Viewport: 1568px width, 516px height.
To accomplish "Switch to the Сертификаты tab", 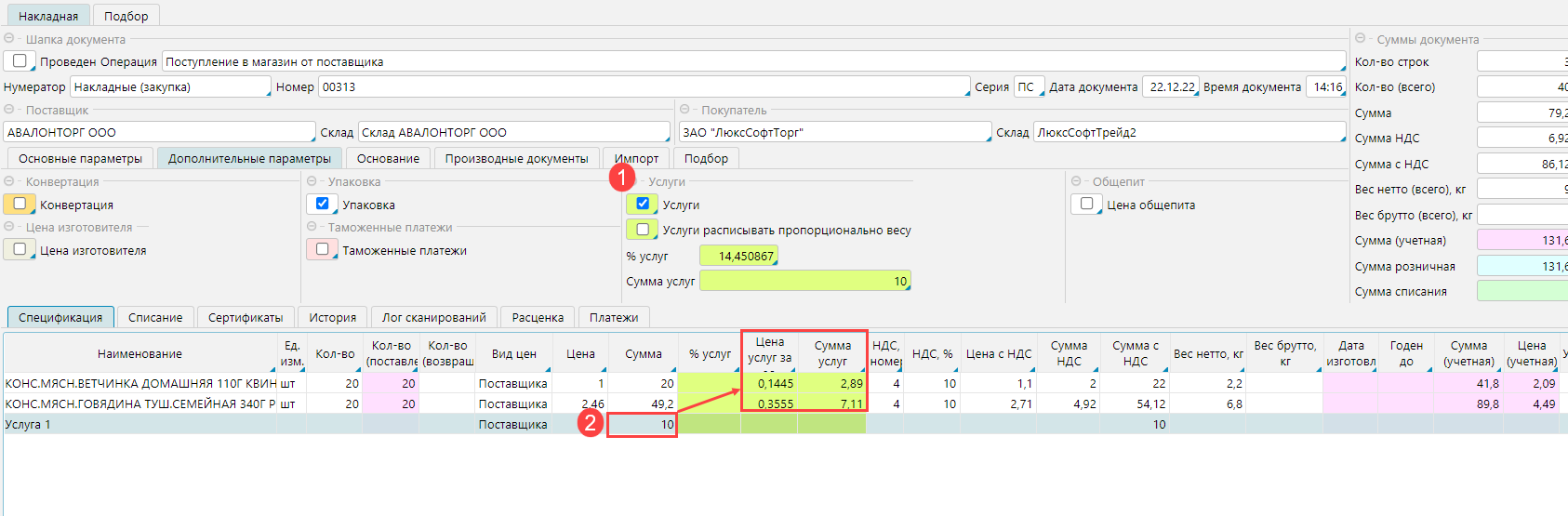I will tap(246, 317).
